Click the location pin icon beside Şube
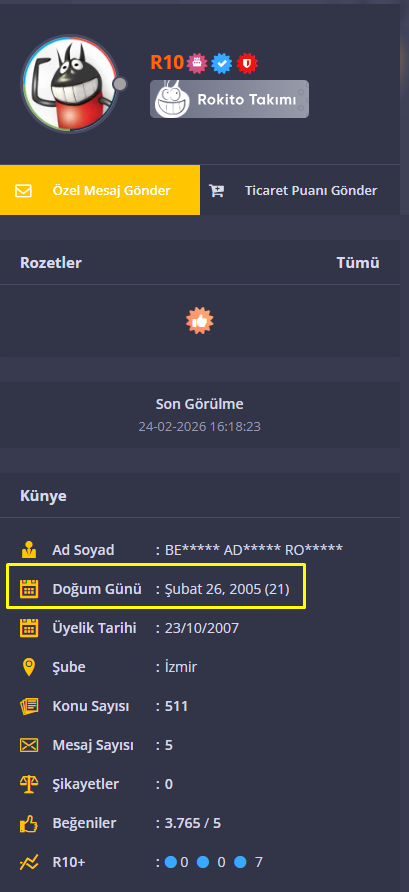The height and width of the screenshot is (892, 409). point(29,667)
